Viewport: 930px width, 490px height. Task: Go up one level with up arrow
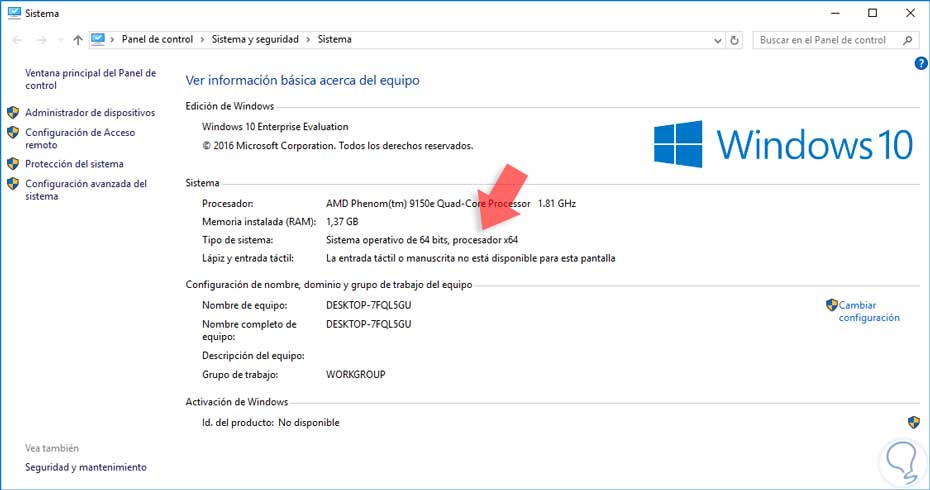[78, 40]
